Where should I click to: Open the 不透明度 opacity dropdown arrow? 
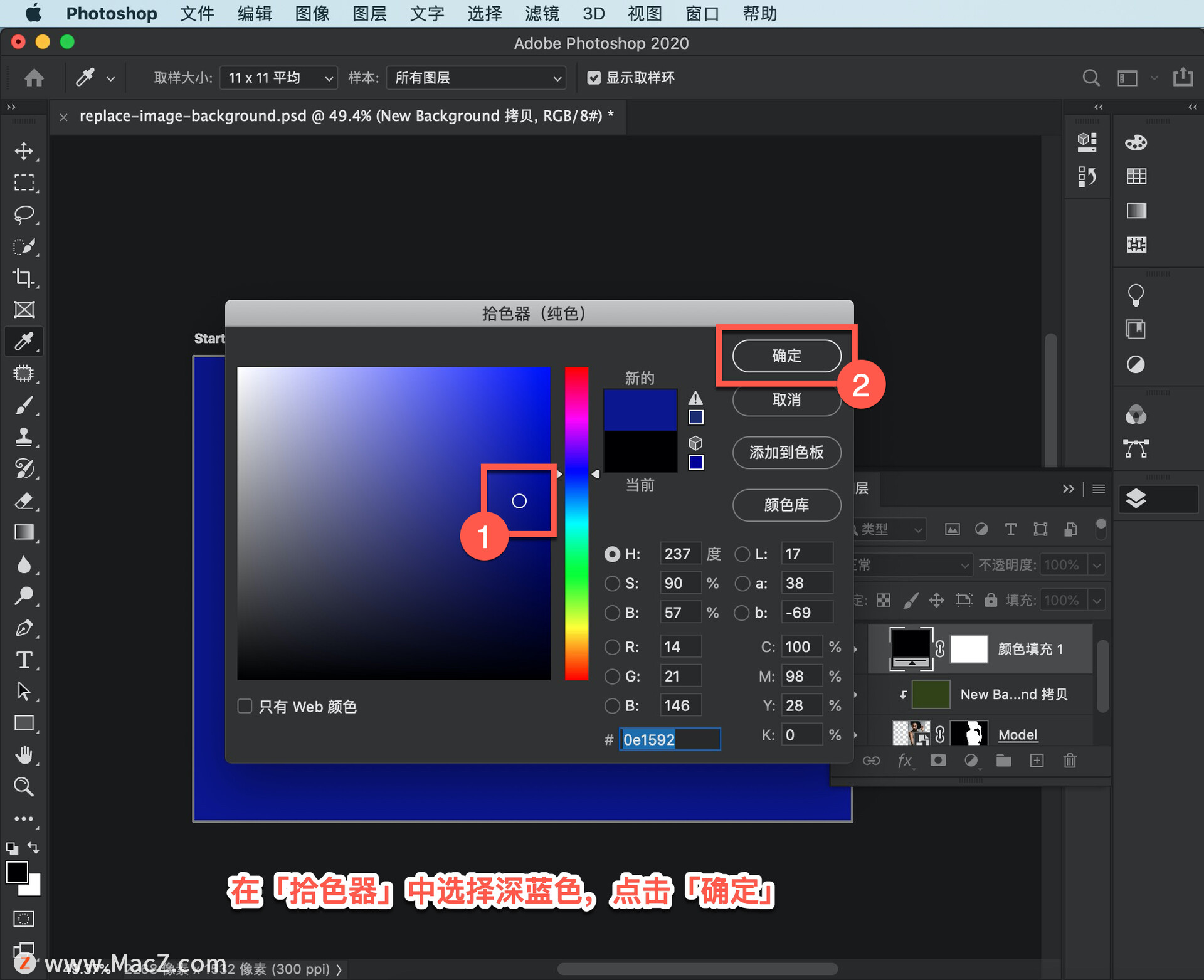1097,565
